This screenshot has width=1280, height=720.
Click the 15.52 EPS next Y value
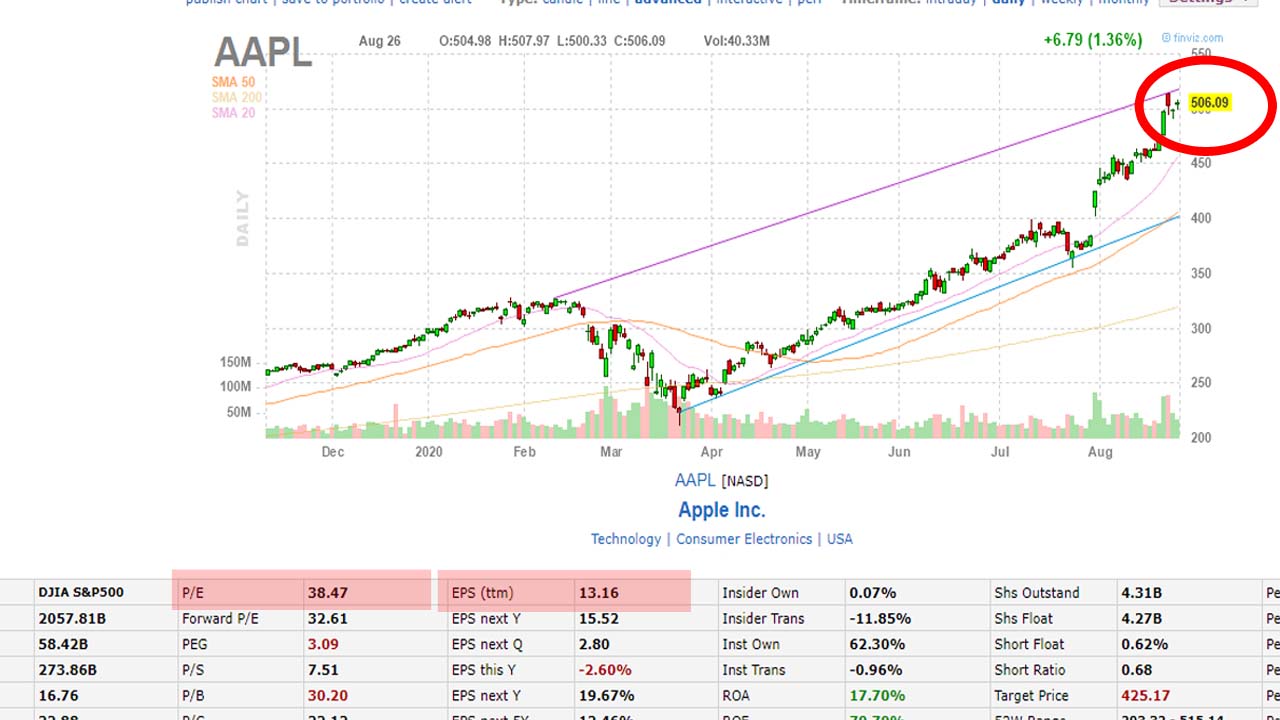click(599, 619)
